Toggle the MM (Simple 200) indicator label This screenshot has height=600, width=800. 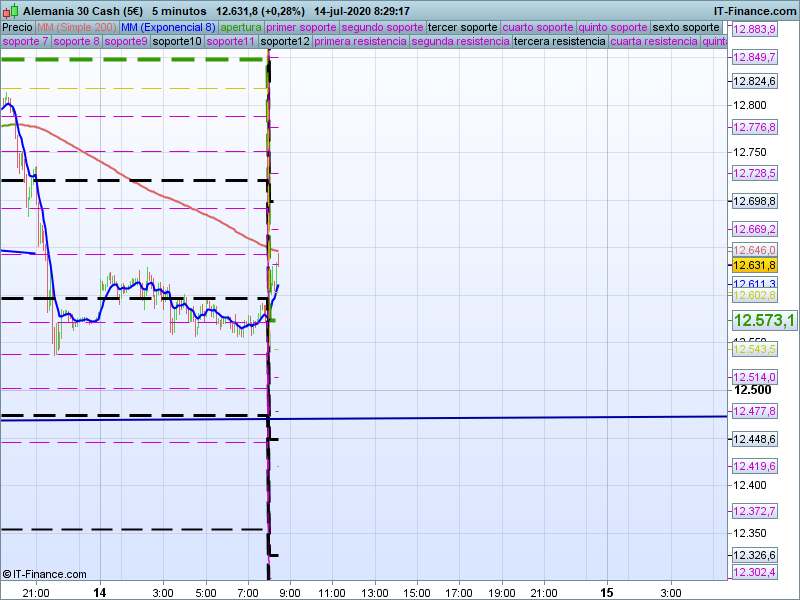tap(75, 27)
